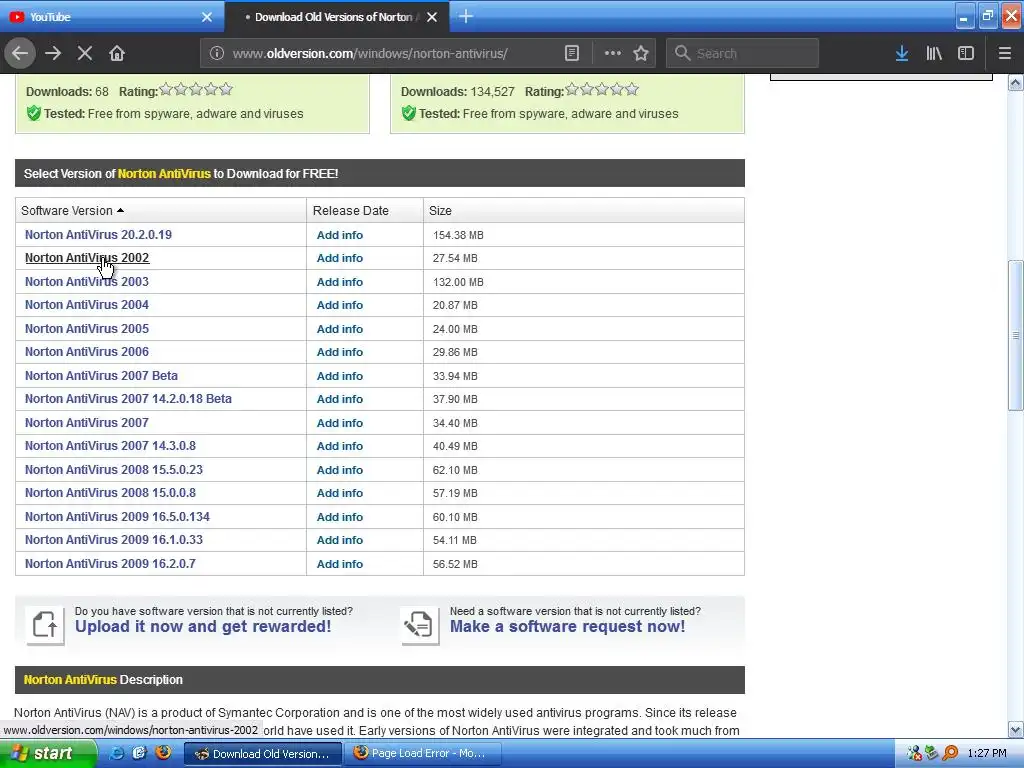Open Norton AntiVirus 2005 link
Screen dimensions: 1024x768
tap(87, 328)
